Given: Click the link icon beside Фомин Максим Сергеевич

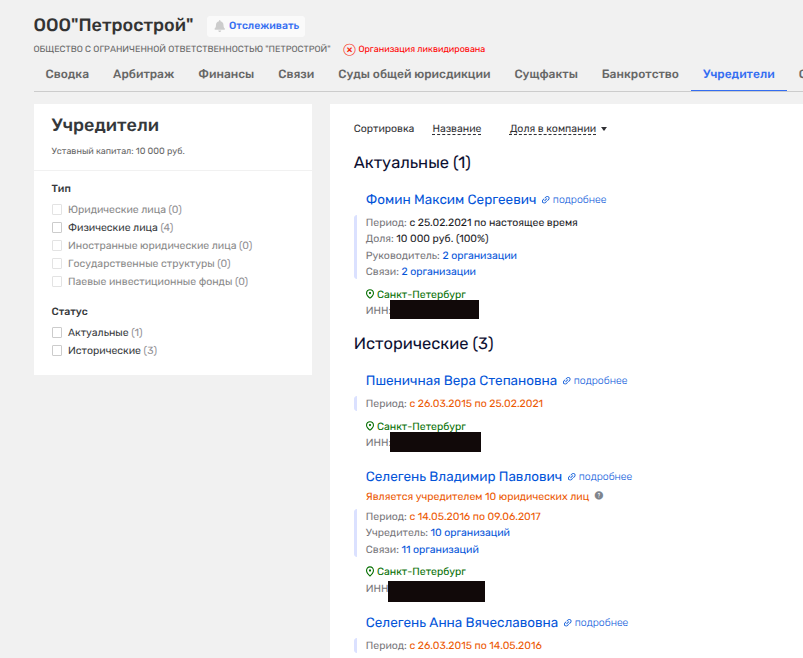Looking at the screenshot, I should [546, 200].
